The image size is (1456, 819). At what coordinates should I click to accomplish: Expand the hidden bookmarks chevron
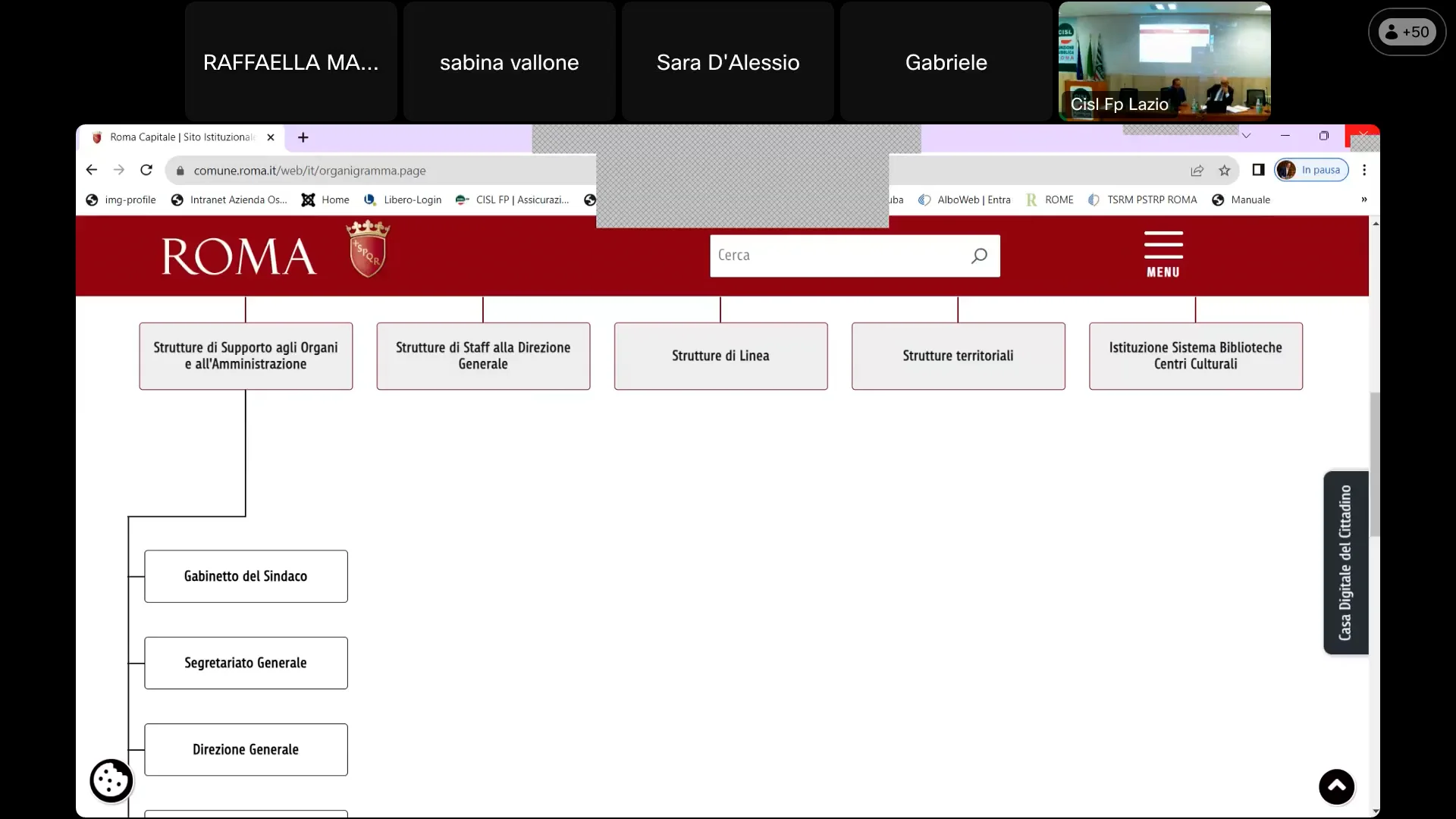1364,199
